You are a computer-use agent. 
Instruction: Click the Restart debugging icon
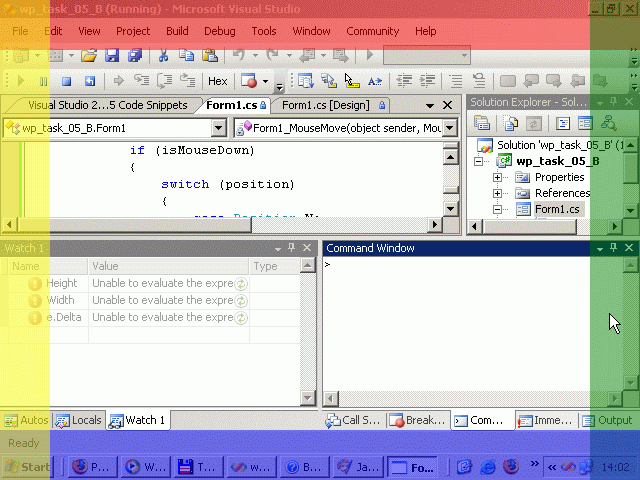click(89, 81)
